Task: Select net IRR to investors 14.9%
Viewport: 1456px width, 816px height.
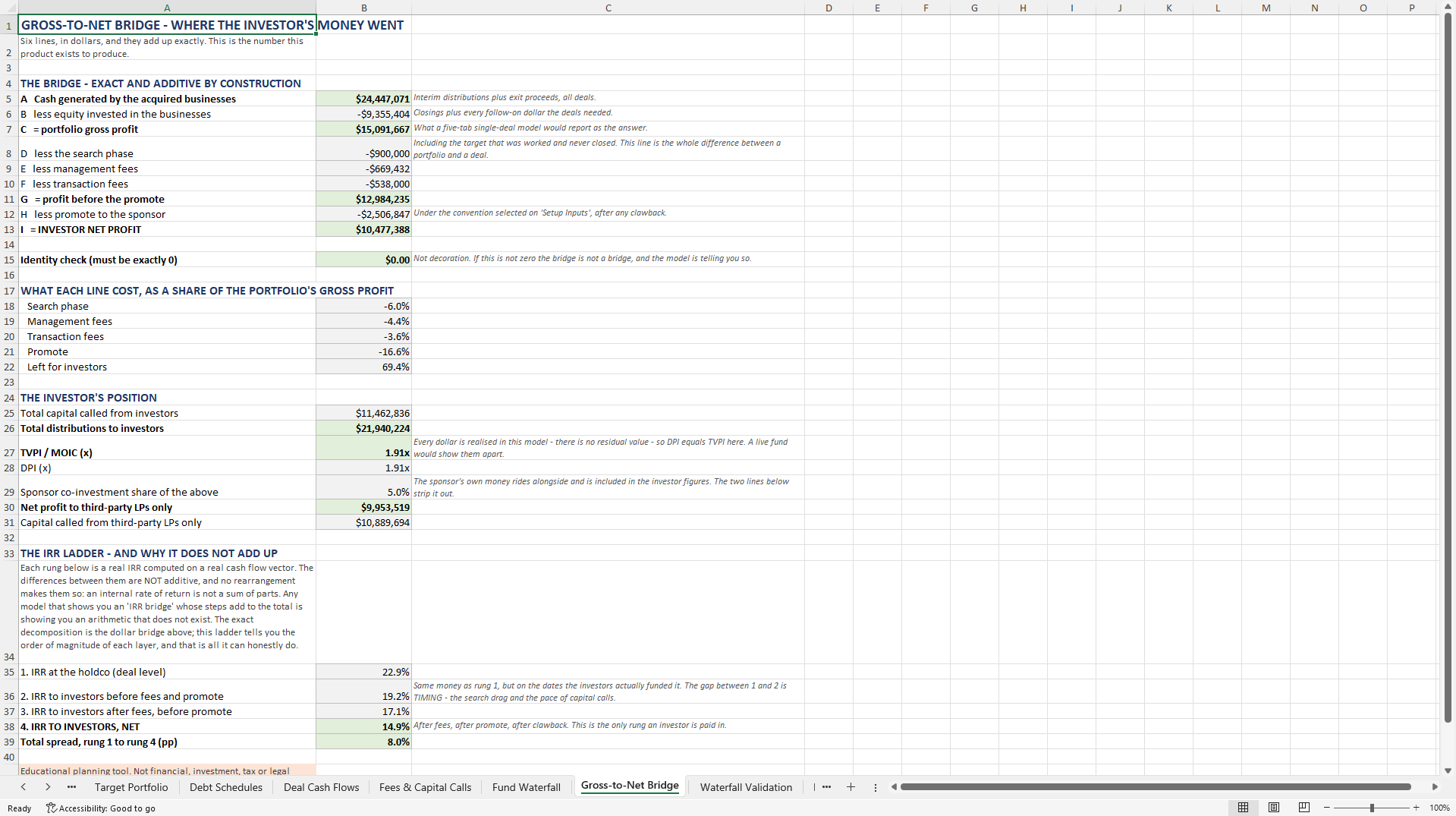Action: pyautogui.click(x=363, y=726)
